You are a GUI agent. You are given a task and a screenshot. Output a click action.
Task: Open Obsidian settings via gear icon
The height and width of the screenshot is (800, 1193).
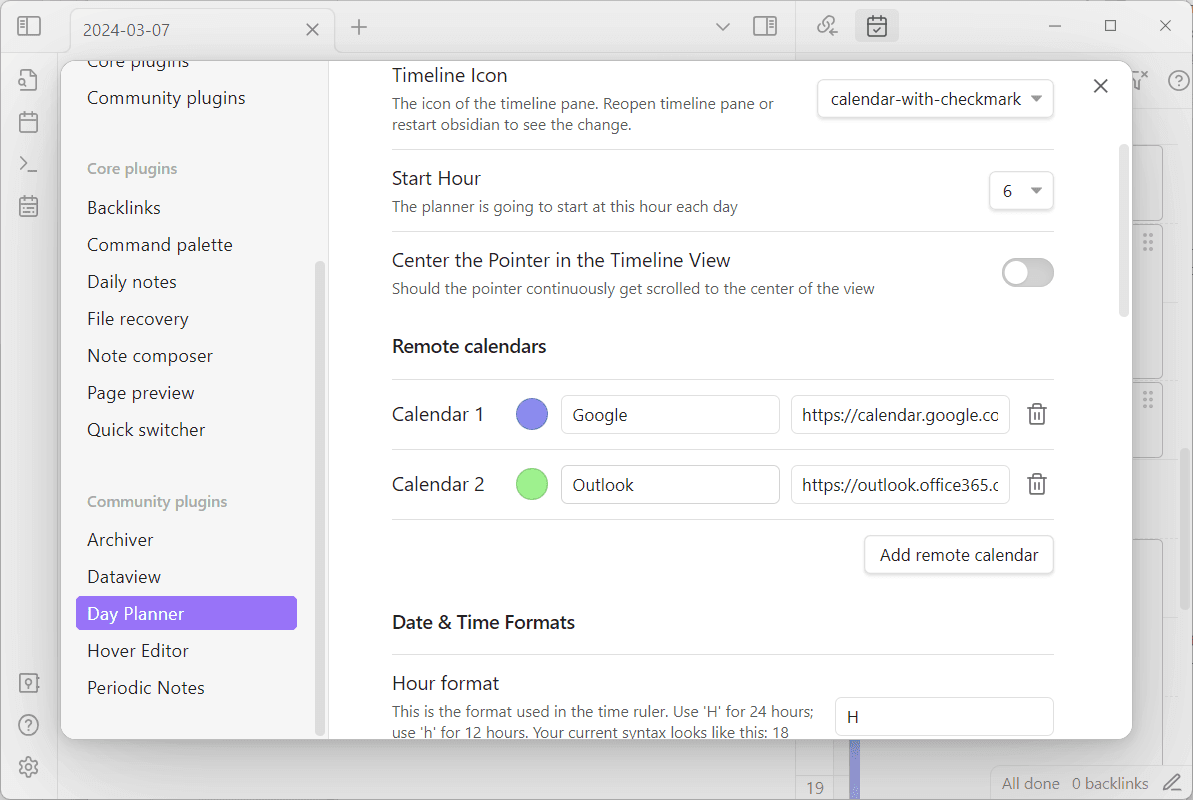pos(28,767)
